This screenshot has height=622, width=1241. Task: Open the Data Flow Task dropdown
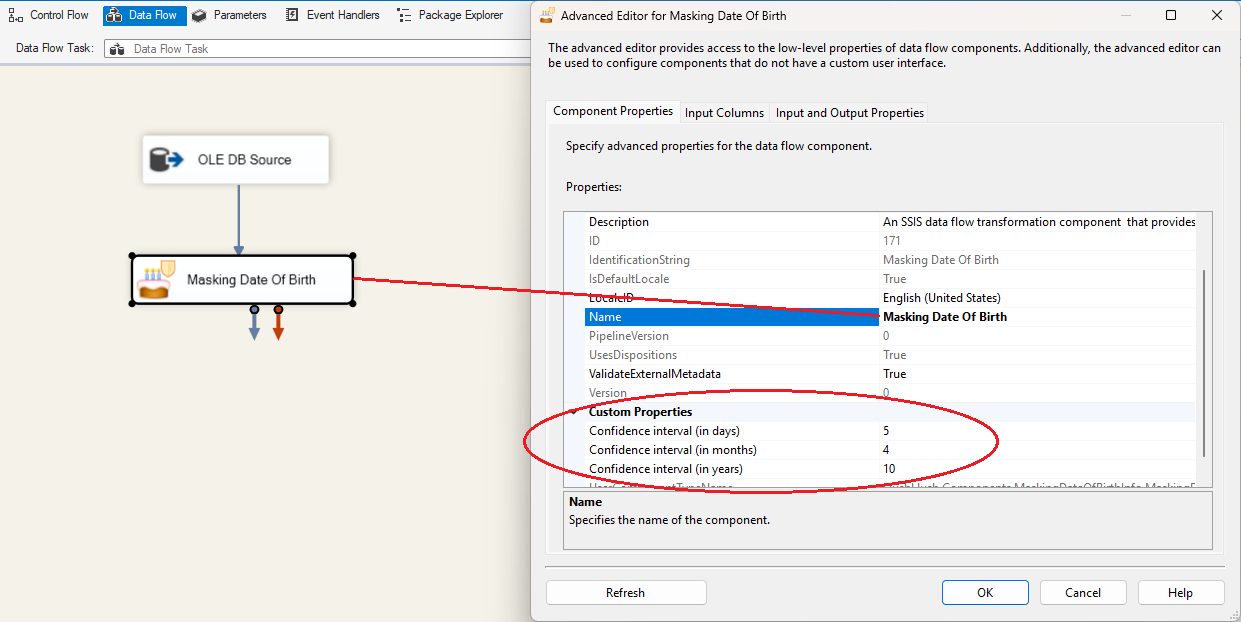tap(320, 48)
